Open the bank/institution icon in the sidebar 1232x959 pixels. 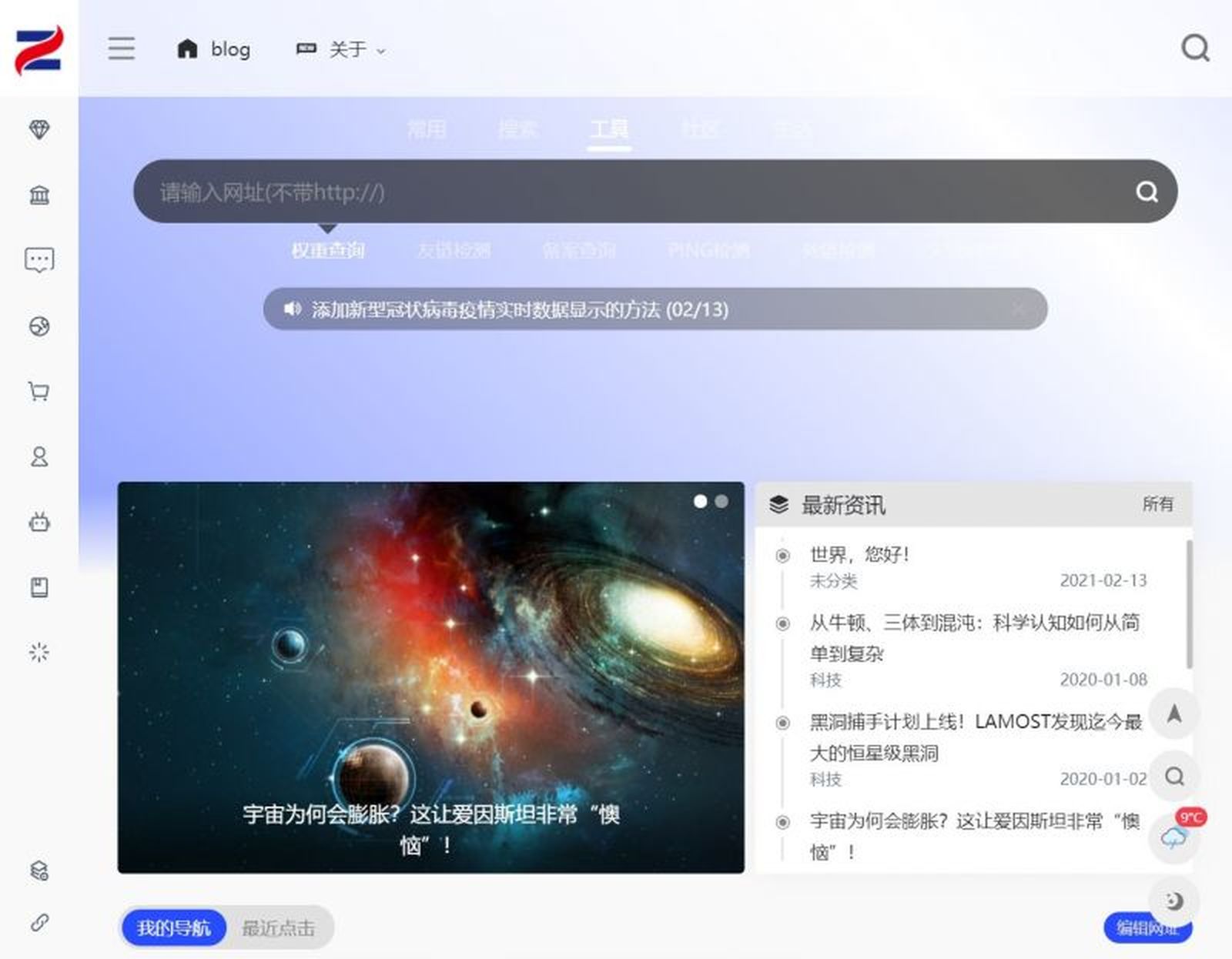click(x=38, y=196)
